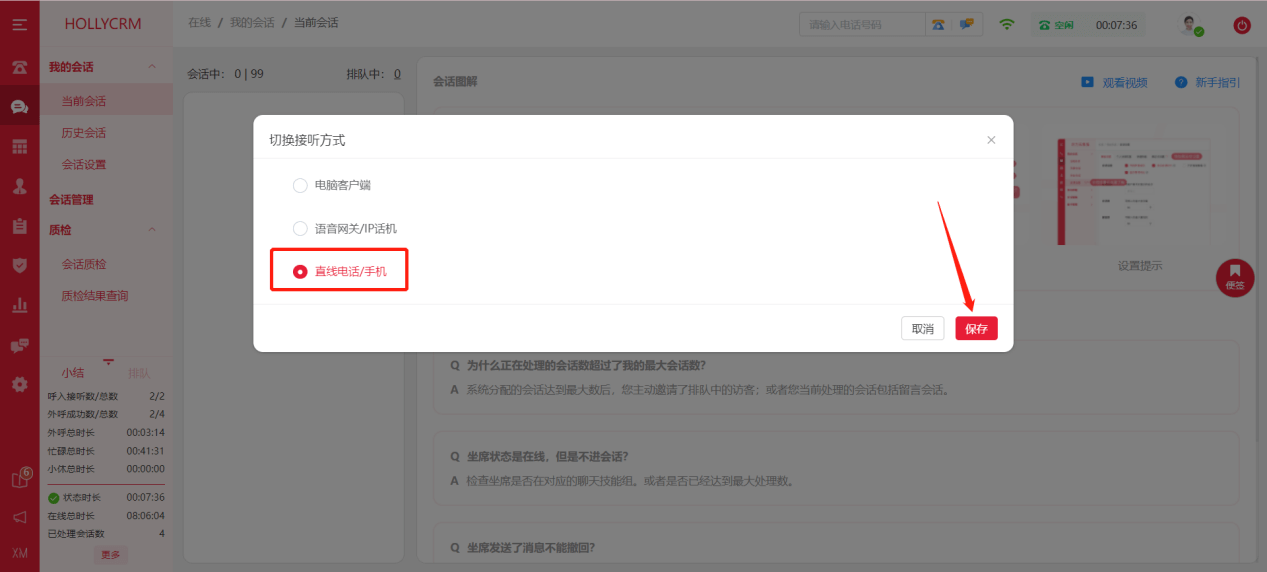Viewport: 1267px width, 572px height.
Task: Click the dial phone icon beside number input
Action: (938, 24)
